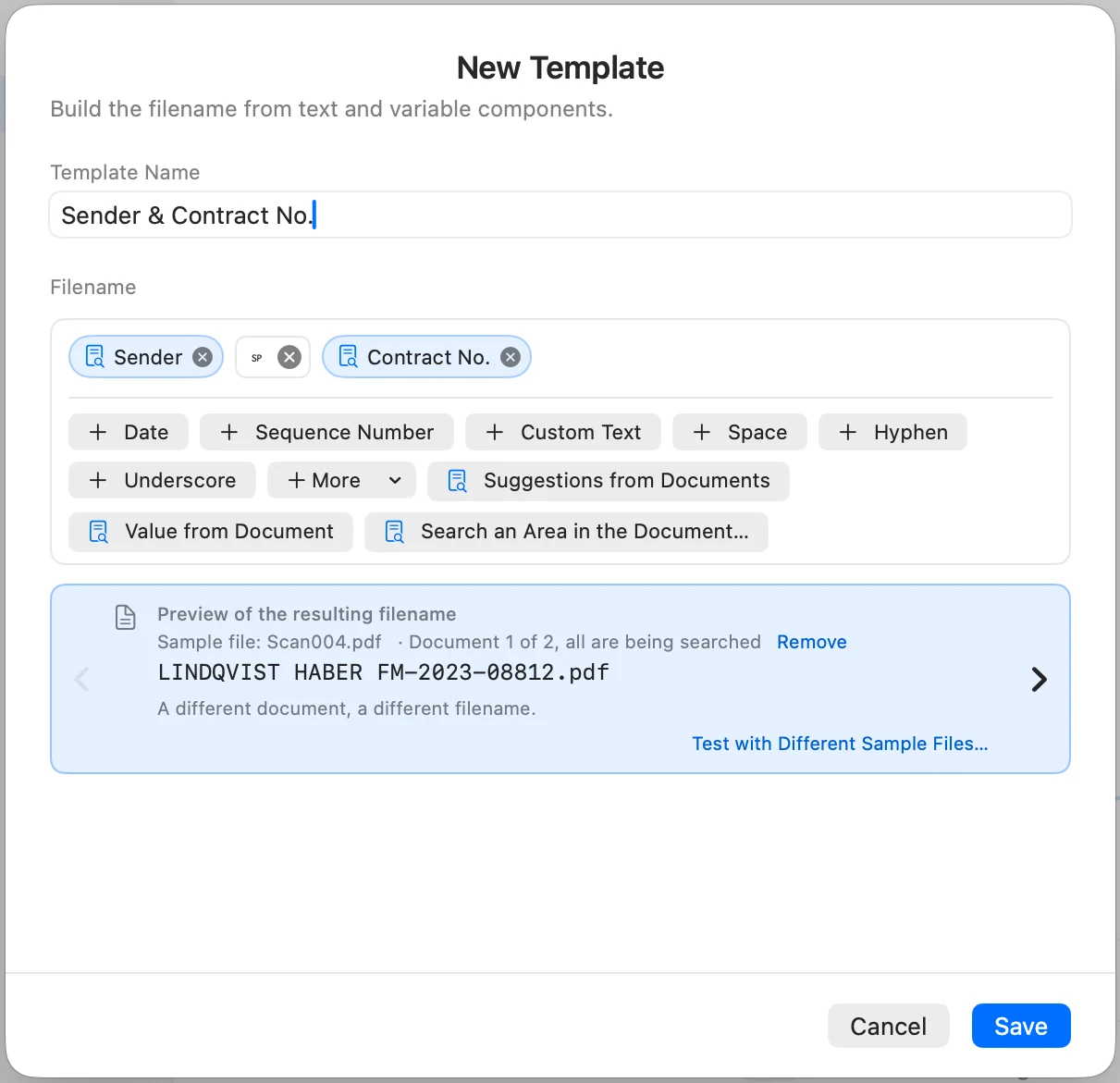This screenshot has width=1120, height=1083.
Task: Add a Hyphen component
Action: (x=893, y=432)
